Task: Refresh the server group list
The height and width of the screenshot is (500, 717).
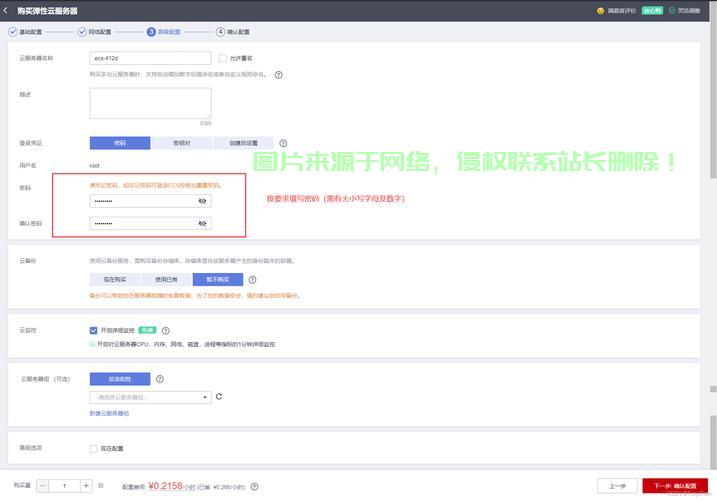Action: coord(219,397)
